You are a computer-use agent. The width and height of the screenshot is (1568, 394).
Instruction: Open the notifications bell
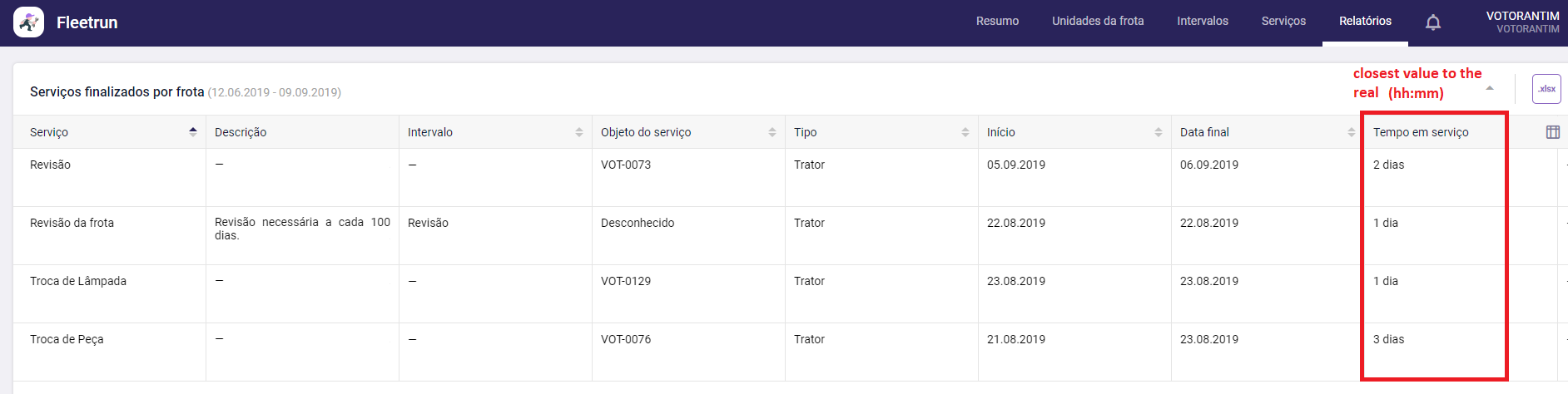coord(1432,22)
